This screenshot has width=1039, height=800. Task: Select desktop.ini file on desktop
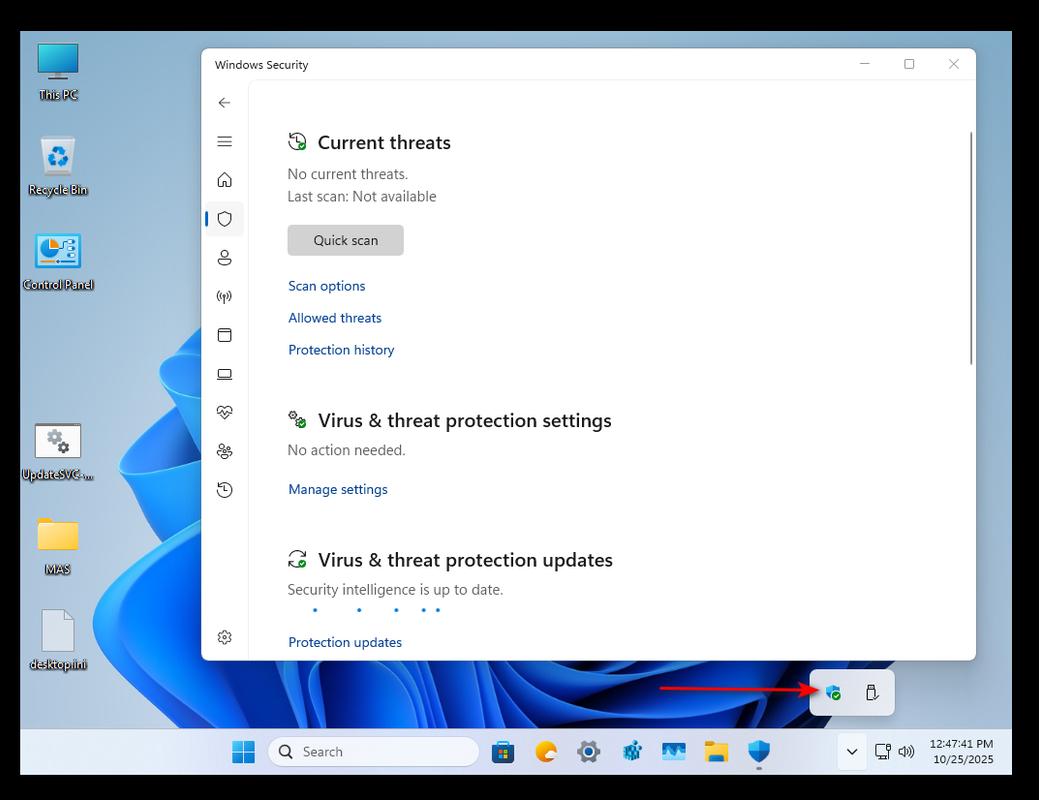point(58,640)
